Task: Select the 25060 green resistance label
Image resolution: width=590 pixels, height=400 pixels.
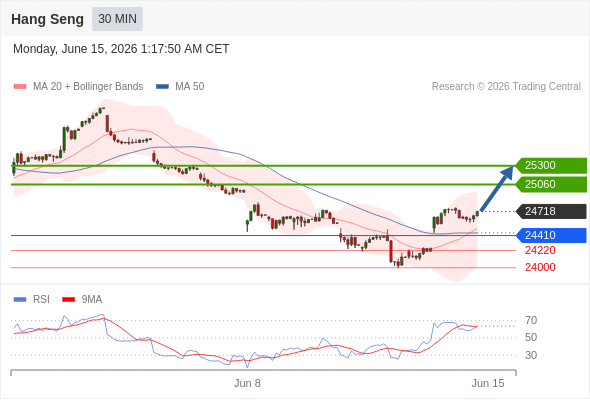Action: (551, 184)
